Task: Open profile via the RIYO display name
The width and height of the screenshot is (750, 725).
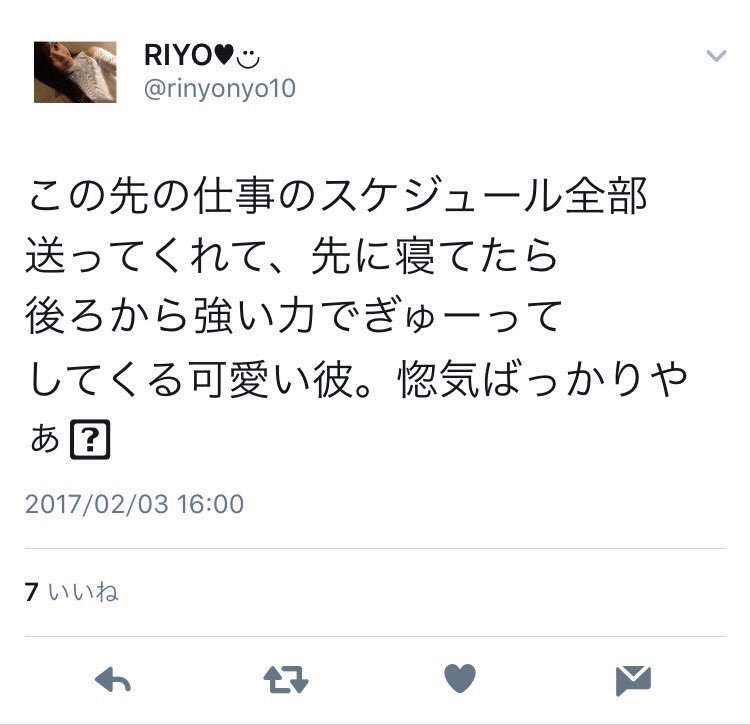Action: 177,55
